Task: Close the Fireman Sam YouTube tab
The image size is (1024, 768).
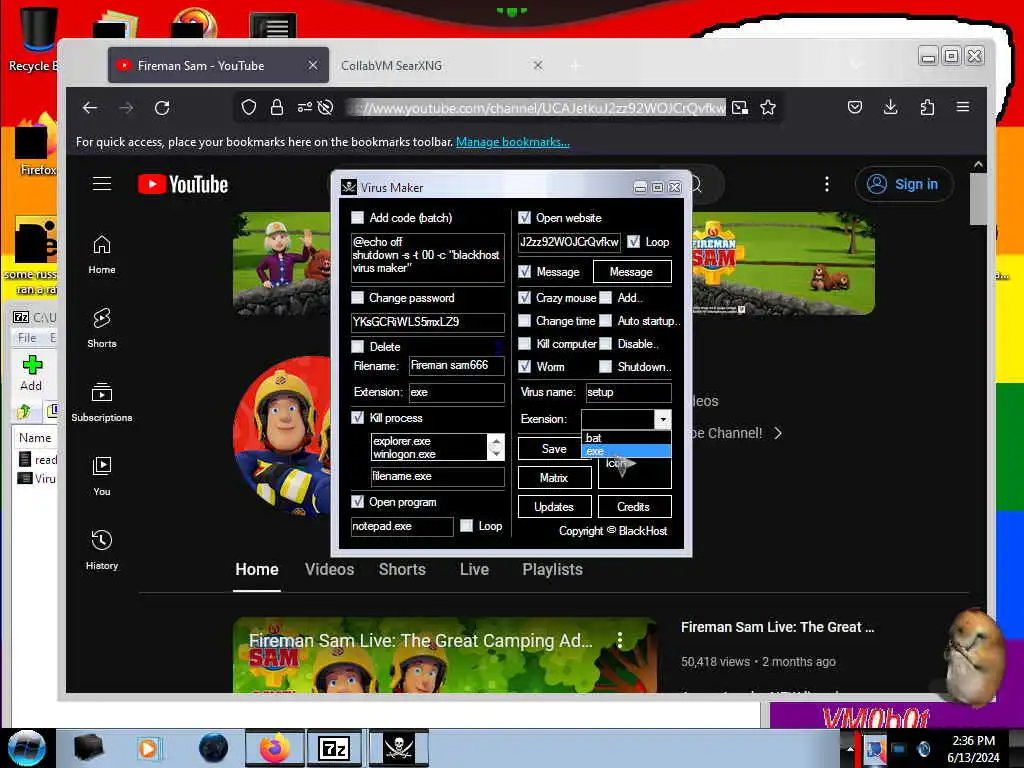Action: [313, 65]
